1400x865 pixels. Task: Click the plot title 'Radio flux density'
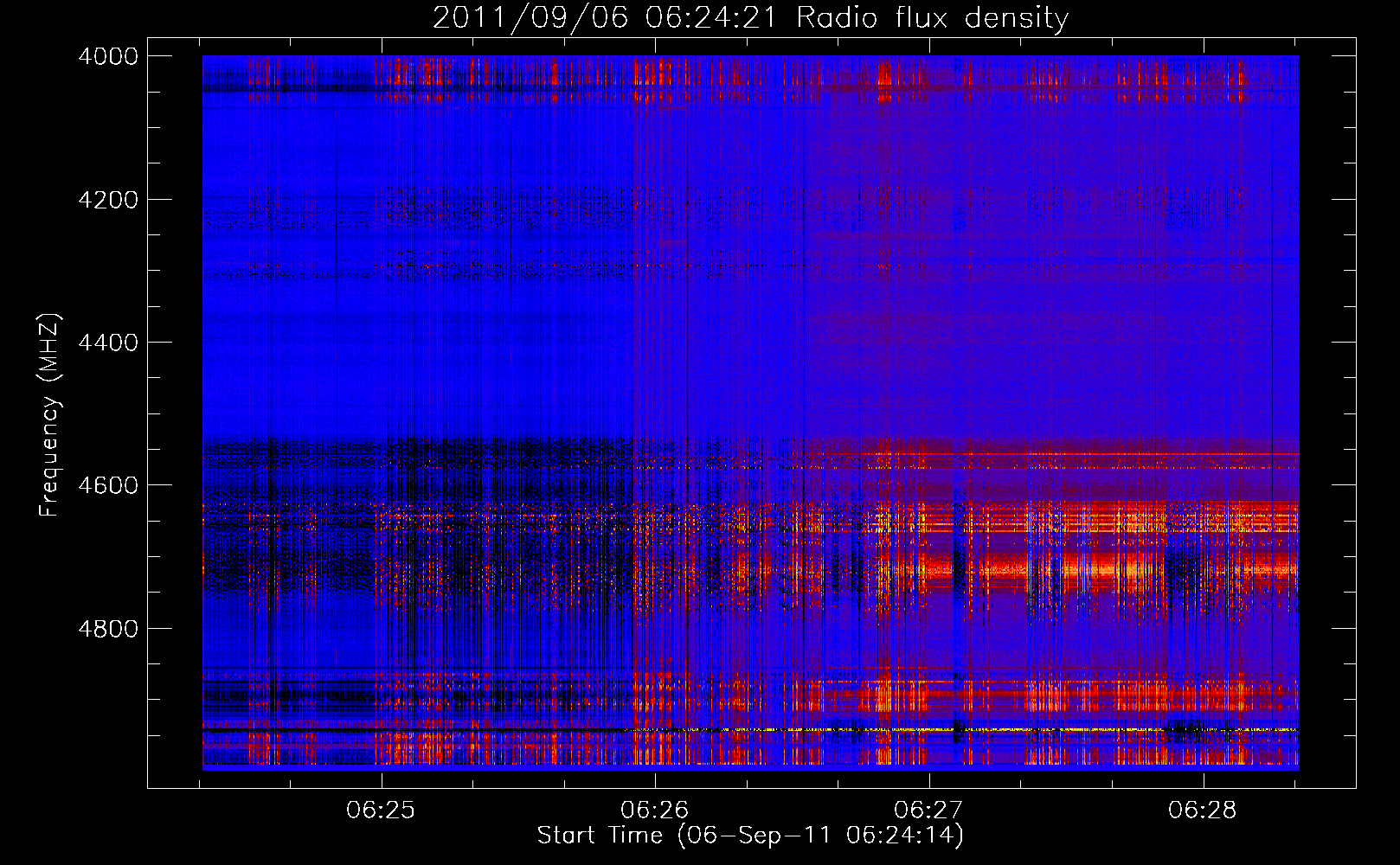coord(932,17)
